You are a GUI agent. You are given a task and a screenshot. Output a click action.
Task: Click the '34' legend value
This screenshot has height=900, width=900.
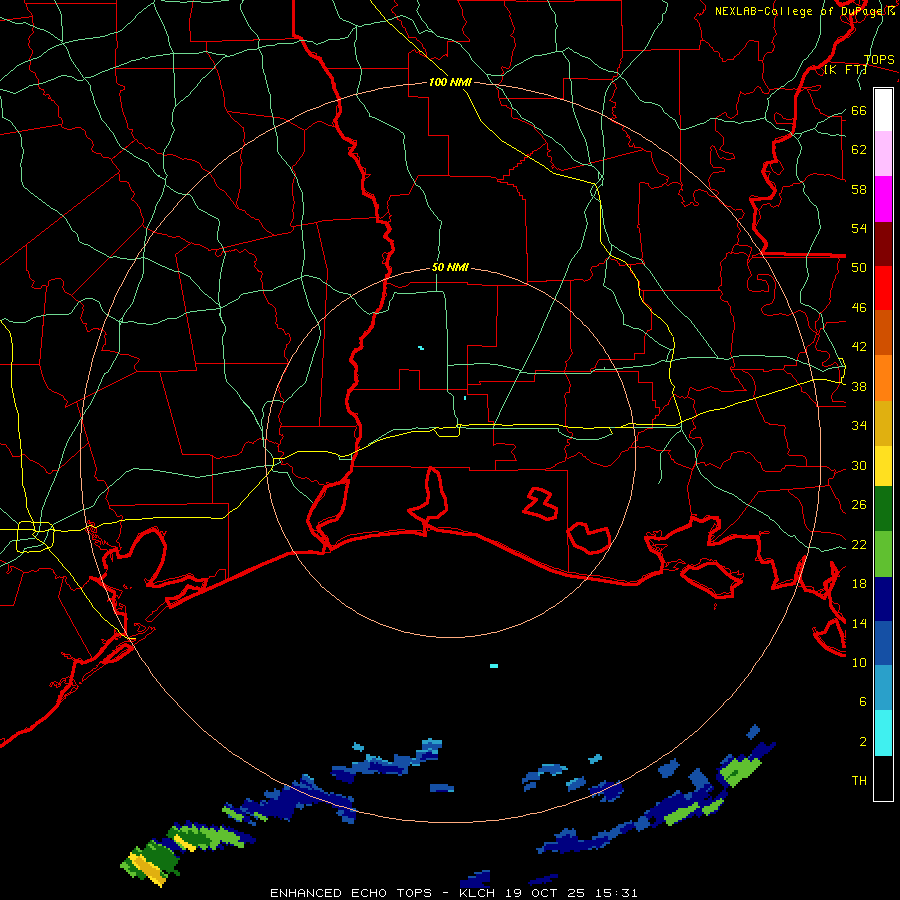pyautogui.click(x=859, y=425)
